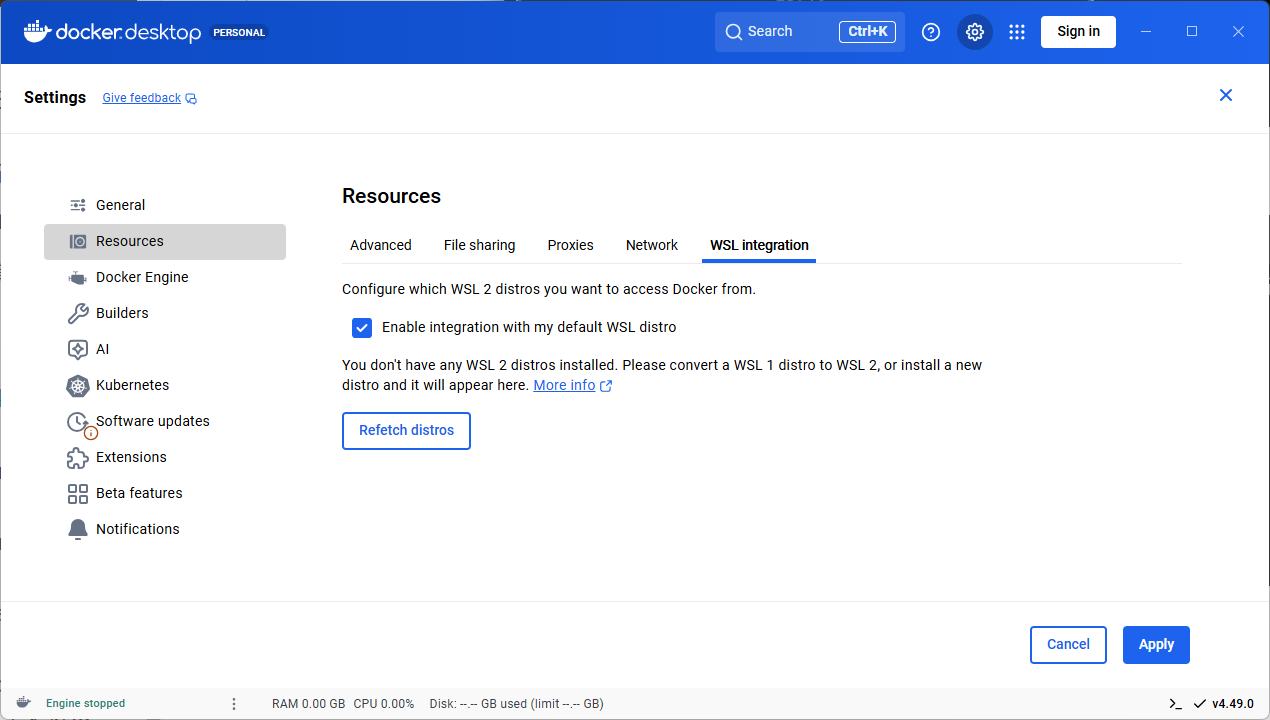Click the PERSONAL plan badge

coord(240,32)
